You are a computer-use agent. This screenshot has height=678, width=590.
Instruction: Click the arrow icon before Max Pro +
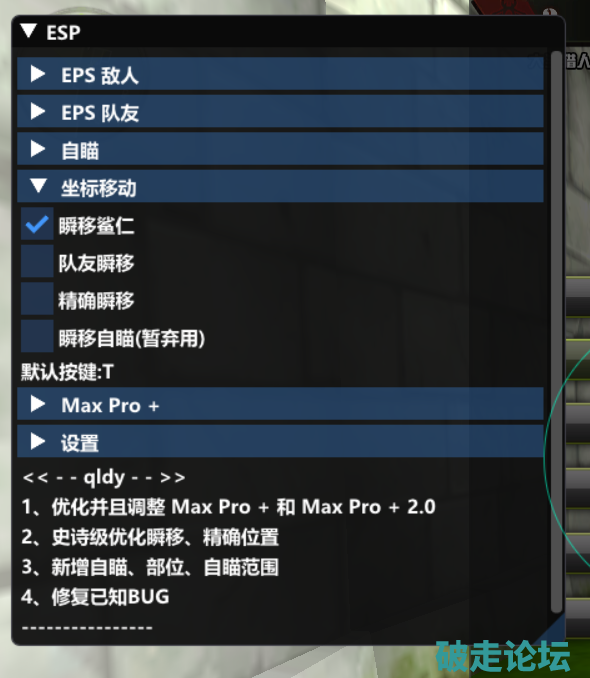tap(38, 404)
